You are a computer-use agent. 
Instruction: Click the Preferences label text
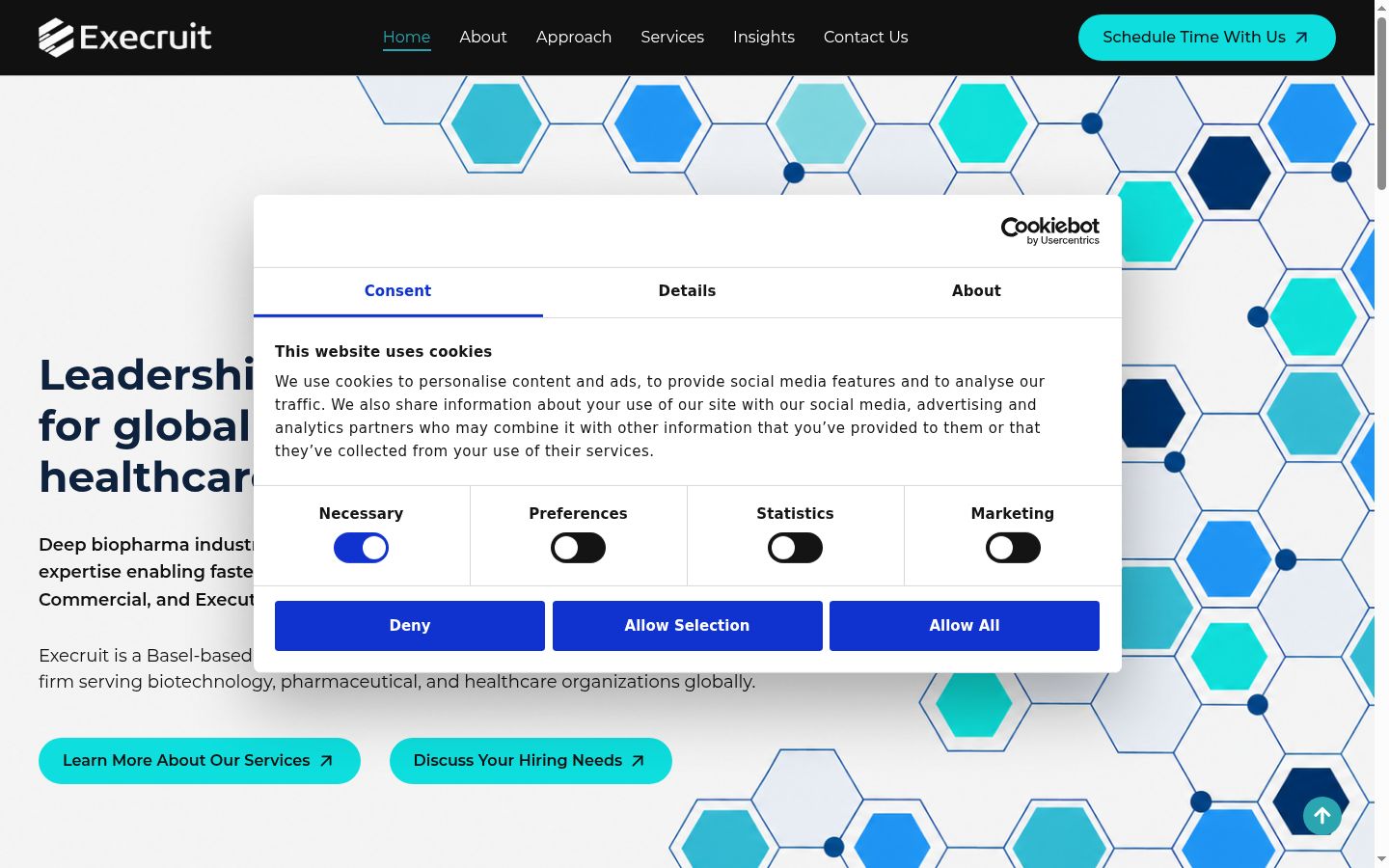[x=578, y=514]
